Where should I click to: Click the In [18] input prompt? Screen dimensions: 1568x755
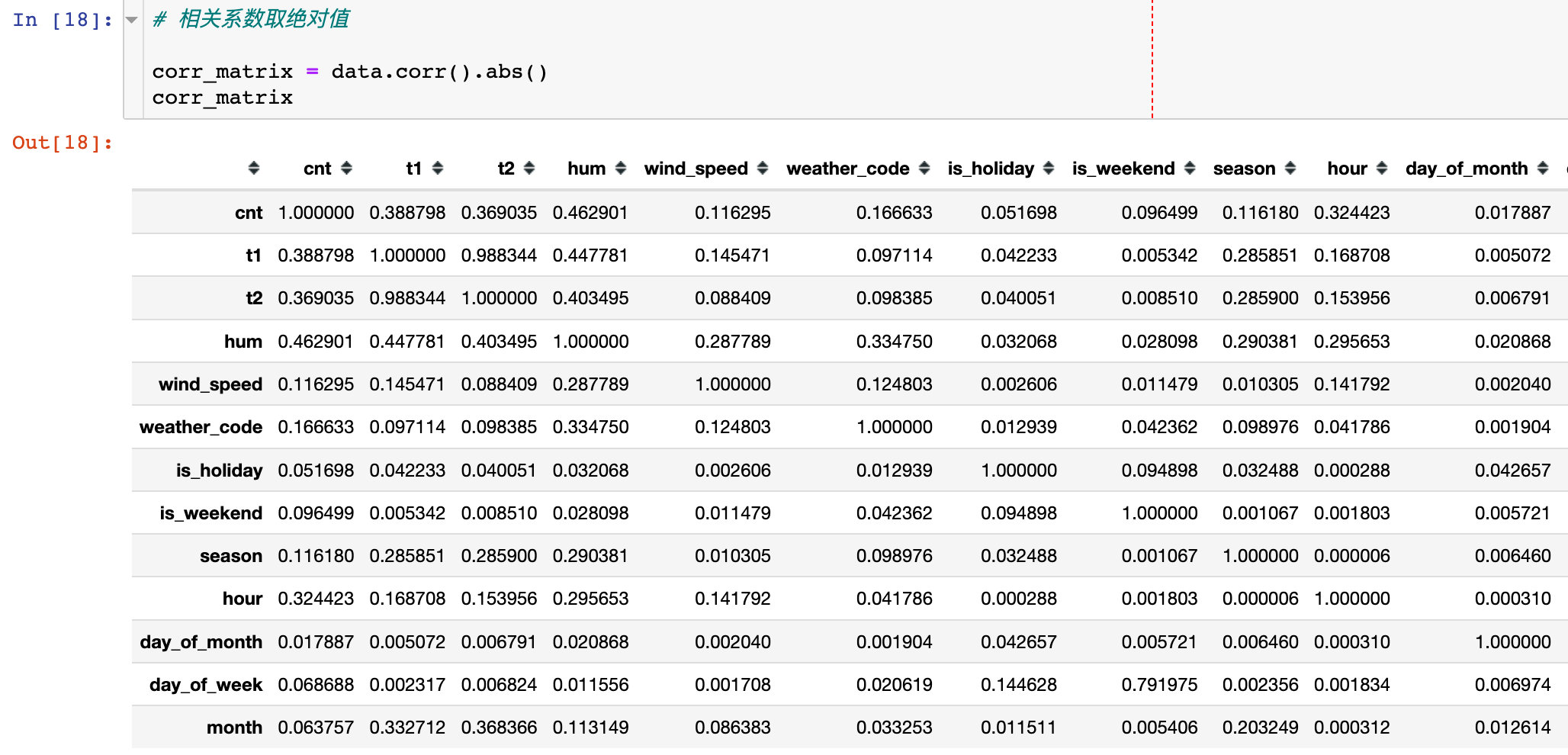(62, 20)
